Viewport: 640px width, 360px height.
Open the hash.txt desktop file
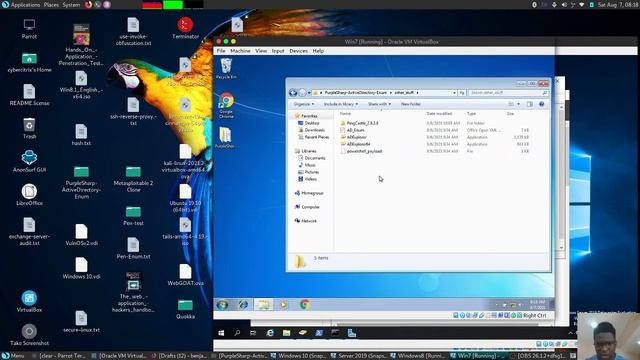coord(81,135)
